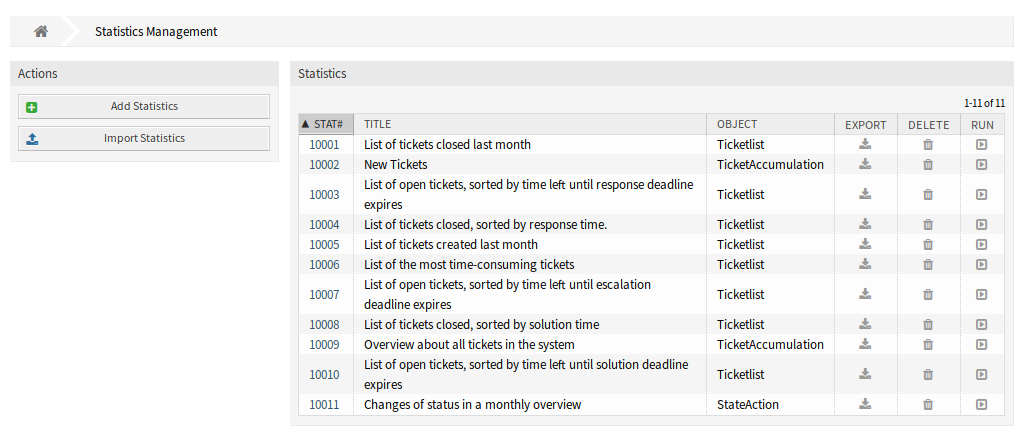Run statistic 10001 closed last month
The height and width of the screenshot is (447, 1025).
point(981,144)
